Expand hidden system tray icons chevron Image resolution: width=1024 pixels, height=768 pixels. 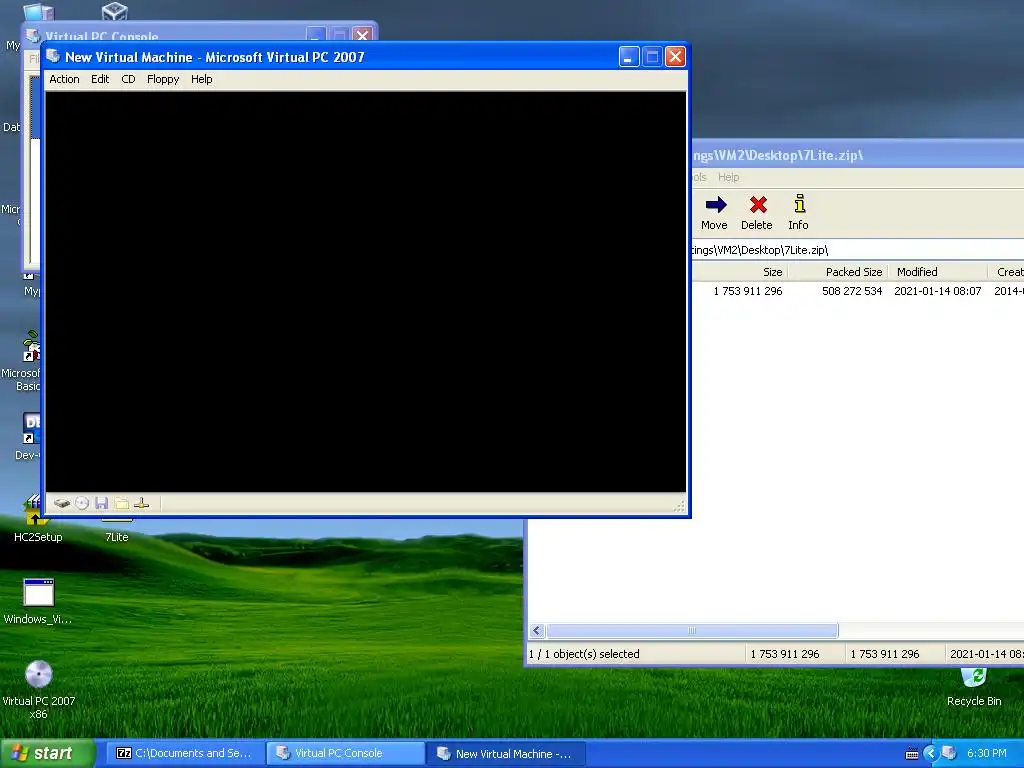[930, 754]
